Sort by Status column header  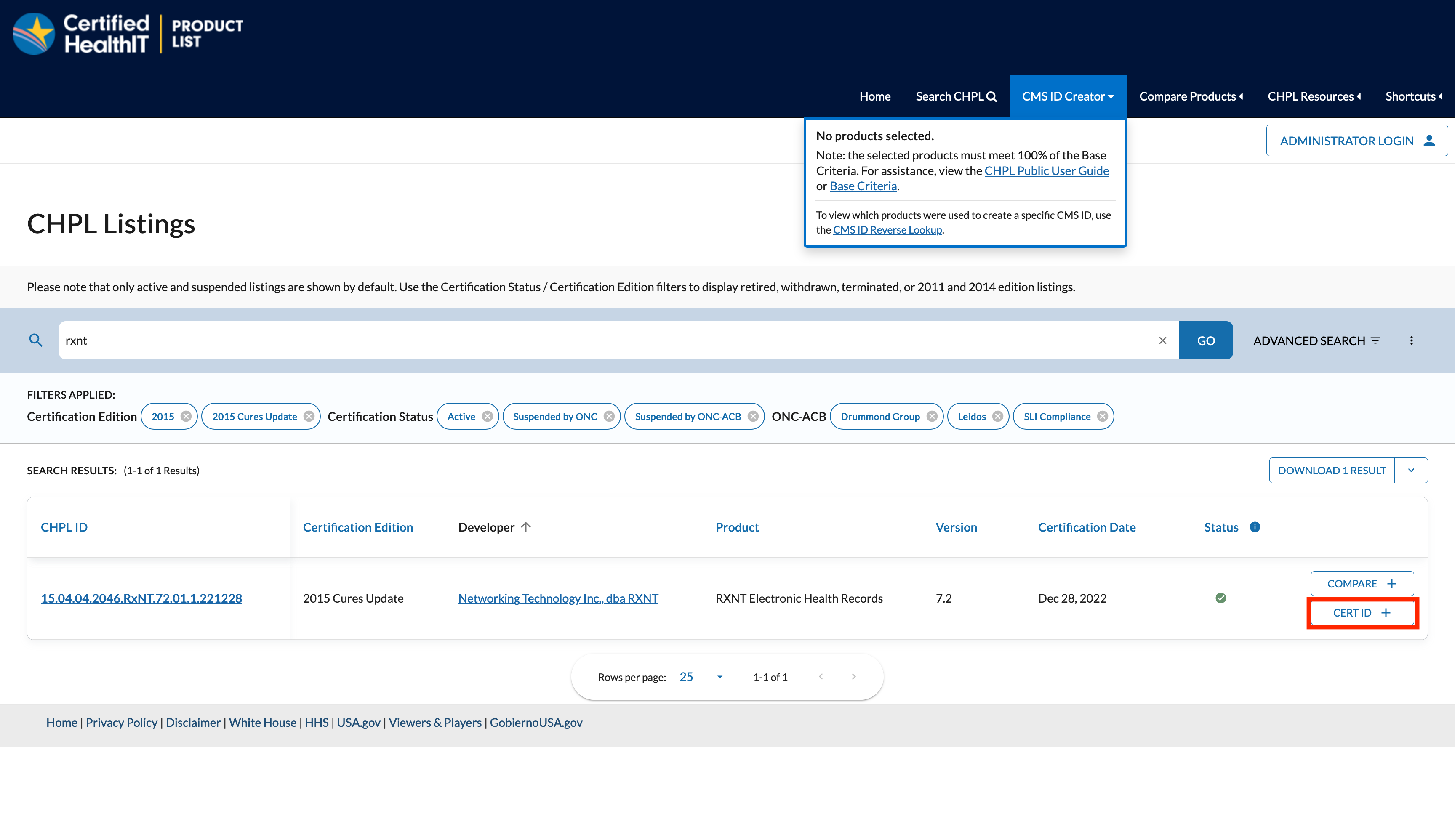pos(1220,527)
